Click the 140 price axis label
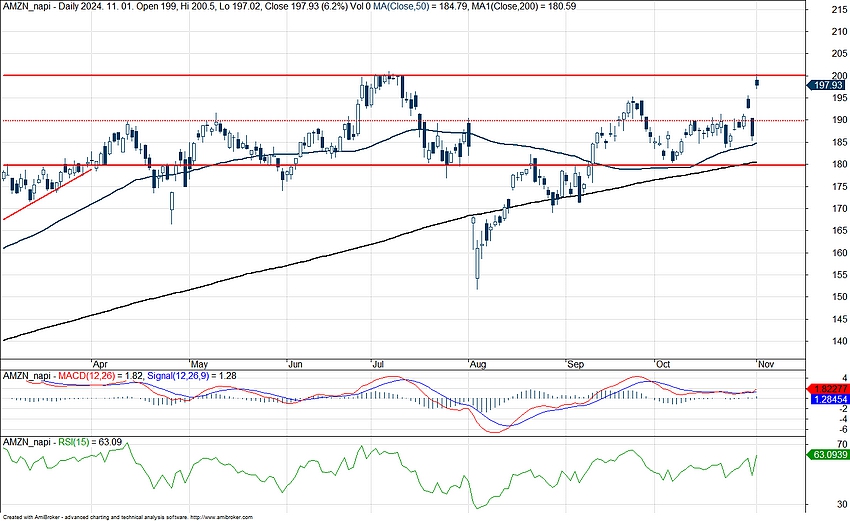 (x=839, y=342)
